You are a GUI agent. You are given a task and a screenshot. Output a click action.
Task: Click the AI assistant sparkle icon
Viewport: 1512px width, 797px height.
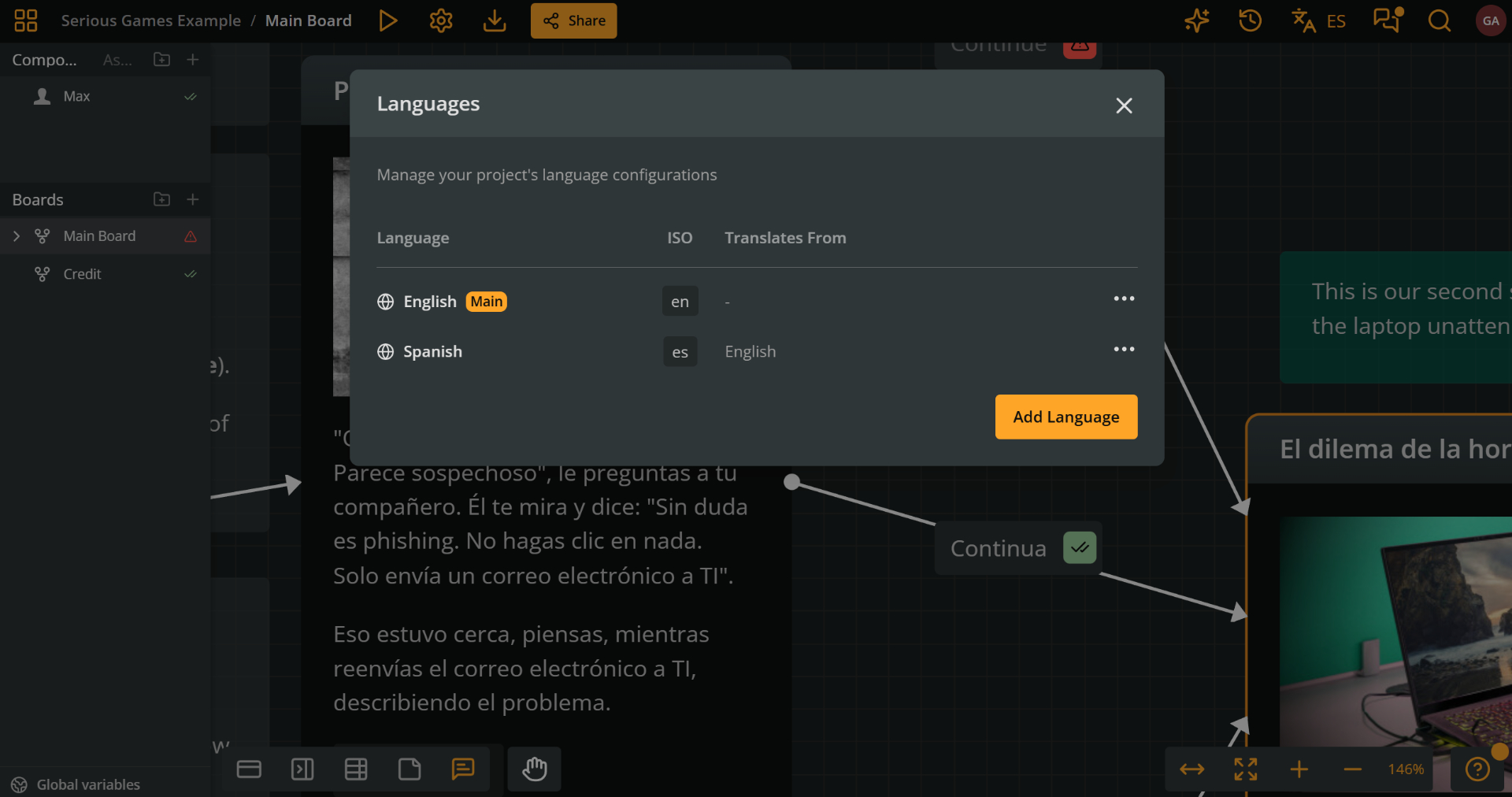point(1196,20)
